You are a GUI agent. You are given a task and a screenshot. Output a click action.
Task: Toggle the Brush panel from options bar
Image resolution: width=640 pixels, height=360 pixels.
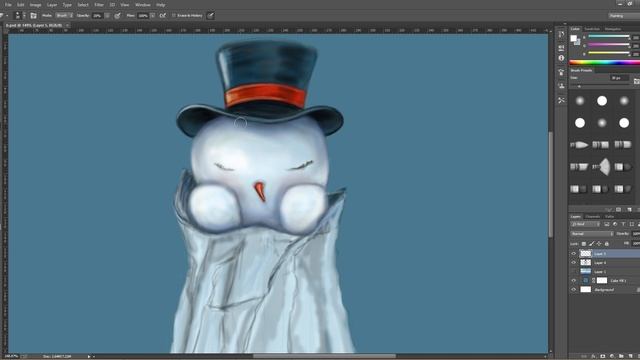pos(33,16)
